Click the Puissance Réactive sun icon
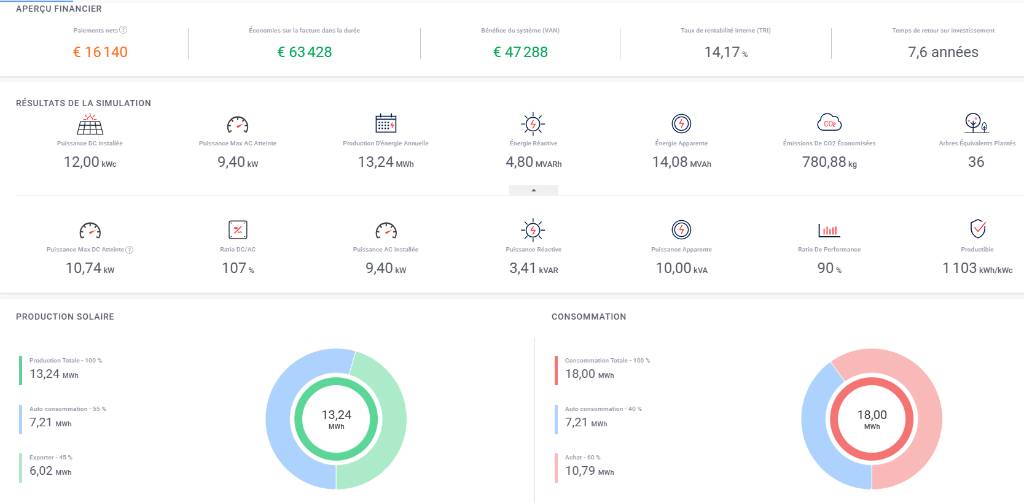Viewport: 1024px width, 503px height. pos(533,229)
